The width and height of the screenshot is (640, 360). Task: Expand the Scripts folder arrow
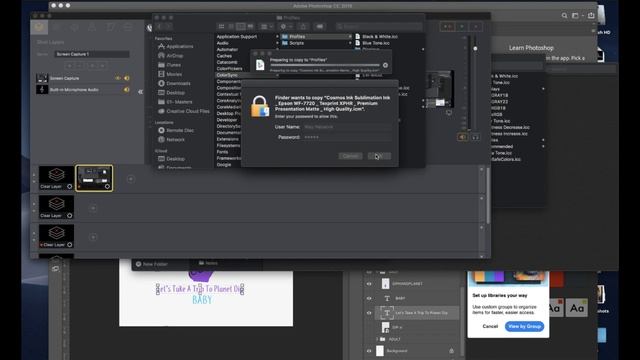350,43
